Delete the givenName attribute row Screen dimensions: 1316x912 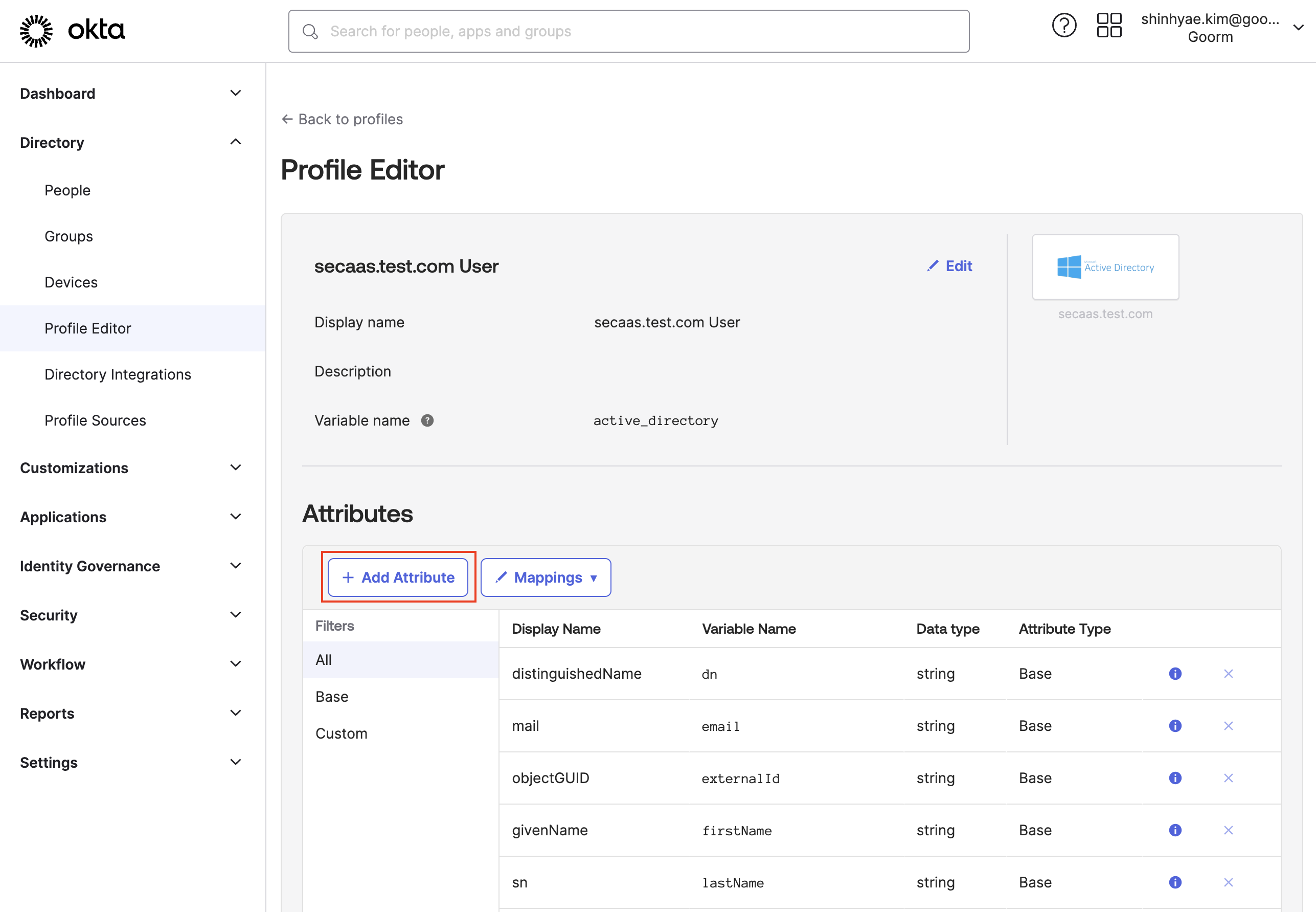(1228, 830)
